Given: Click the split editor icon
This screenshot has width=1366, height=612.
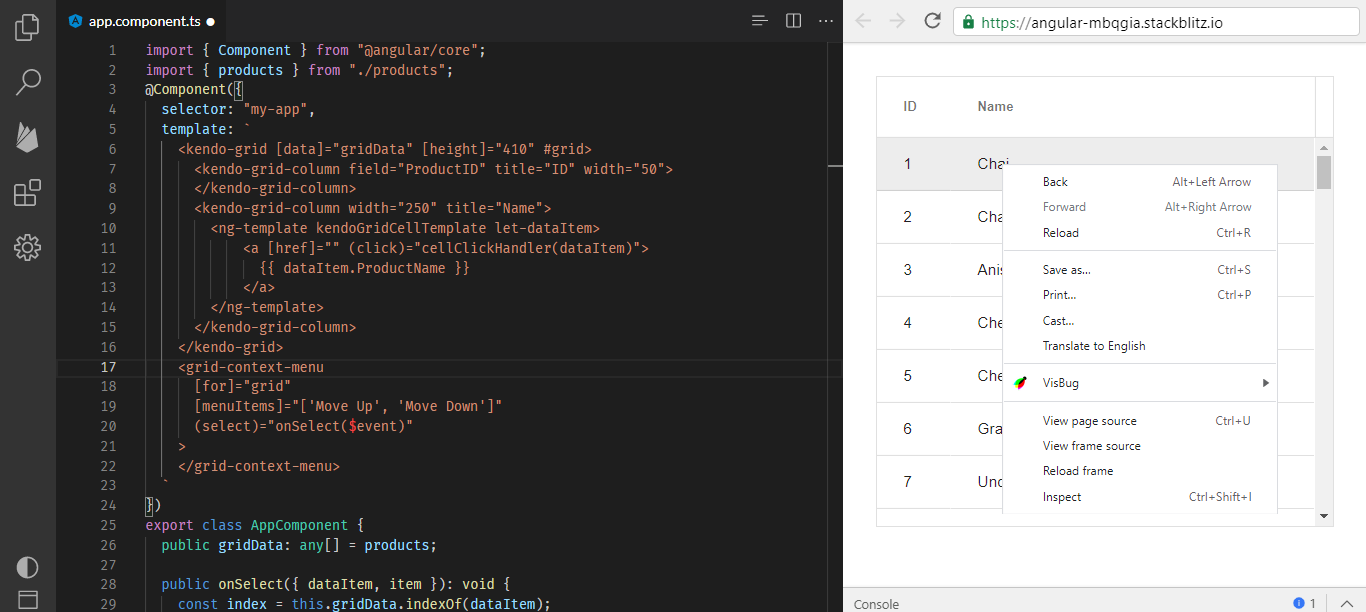Looking at the screenshot, I should tap(793, 21).
